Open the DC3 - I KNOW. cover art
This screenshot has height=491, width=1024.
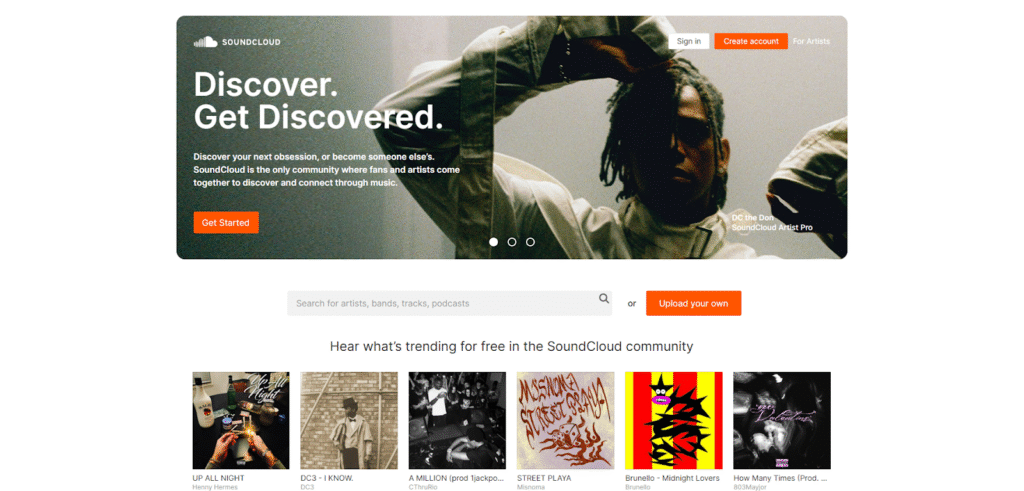349,420
